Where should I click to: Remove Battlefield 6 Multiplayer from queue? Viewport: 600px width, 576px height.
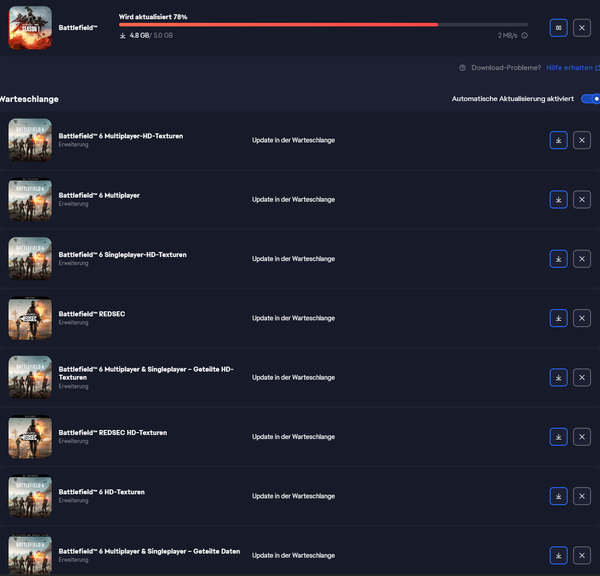coord(582,199)
